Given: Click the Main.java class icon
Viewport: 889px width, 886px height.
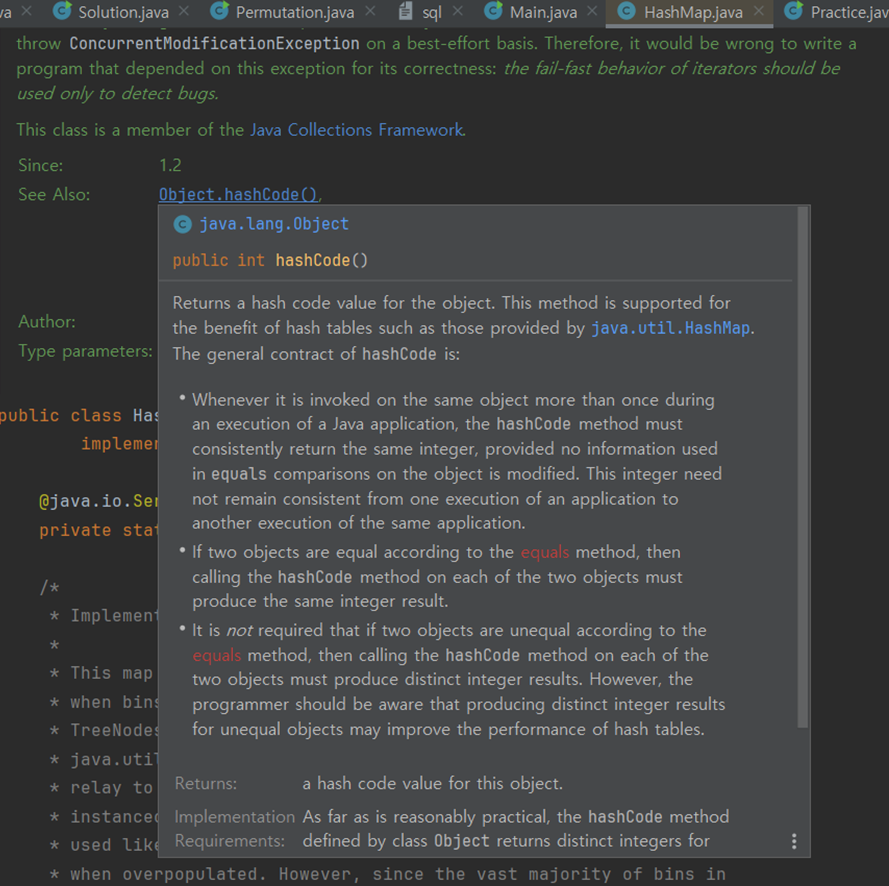Looking at the screenshot, I should click(x=493, y=10).
